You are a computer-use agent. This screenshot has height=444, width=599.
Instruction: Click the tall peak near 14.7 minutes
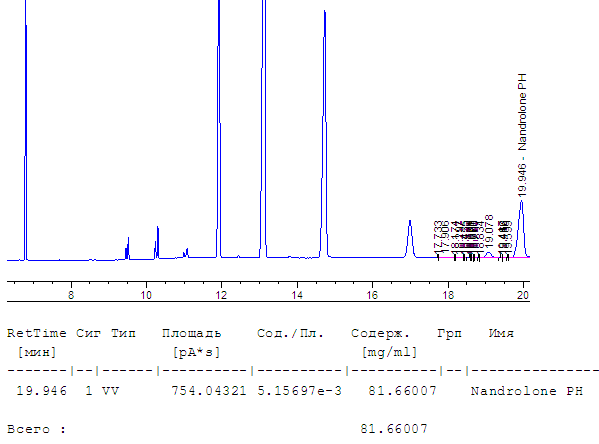324,134
